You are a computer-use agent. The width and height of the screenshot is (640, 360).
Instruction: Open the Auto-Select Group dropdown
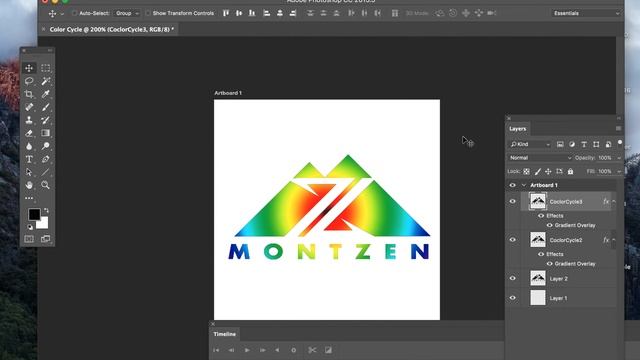pyautogui.click(x=126, y=13)
